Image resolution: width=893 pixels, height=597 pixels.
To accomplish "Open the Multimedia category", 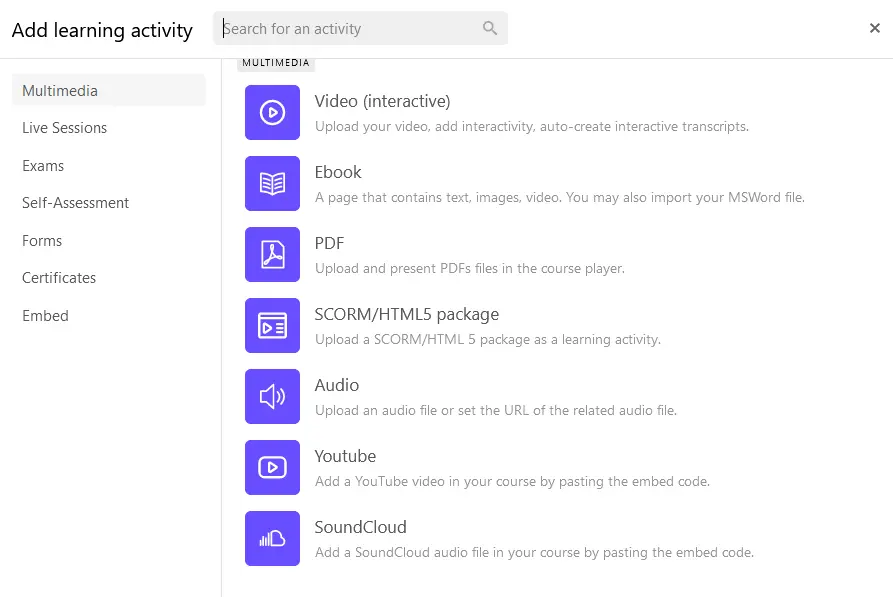I will 60,91.
